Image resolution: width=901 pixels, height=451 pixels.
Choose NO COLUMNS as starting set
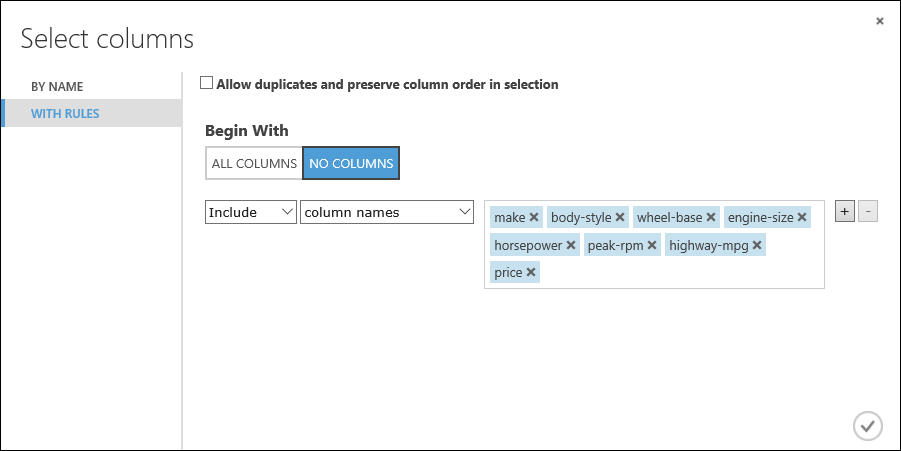[x=351, y=163]
